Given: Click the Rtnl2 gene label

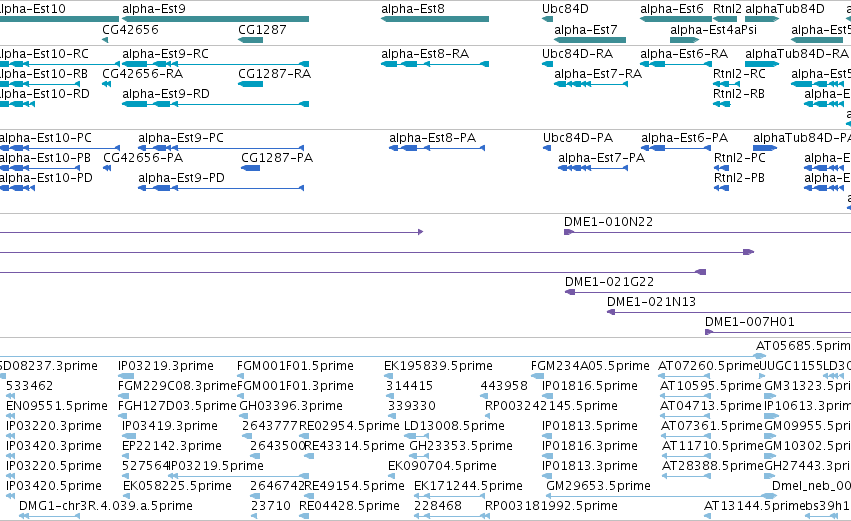Looking at the screenshot, I should tap(727, 9).
